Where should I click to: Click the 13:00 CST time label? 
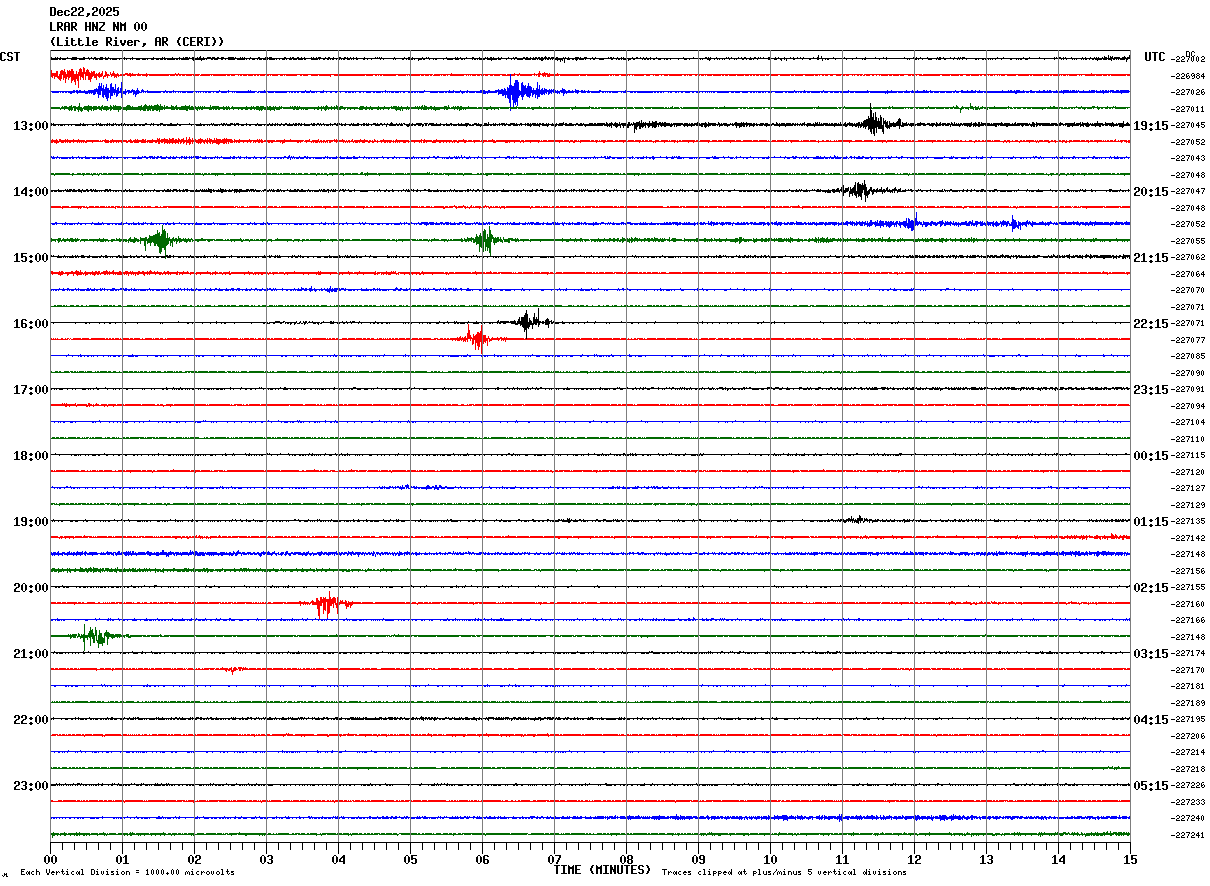pyautogui.click(x=30, y=126)
